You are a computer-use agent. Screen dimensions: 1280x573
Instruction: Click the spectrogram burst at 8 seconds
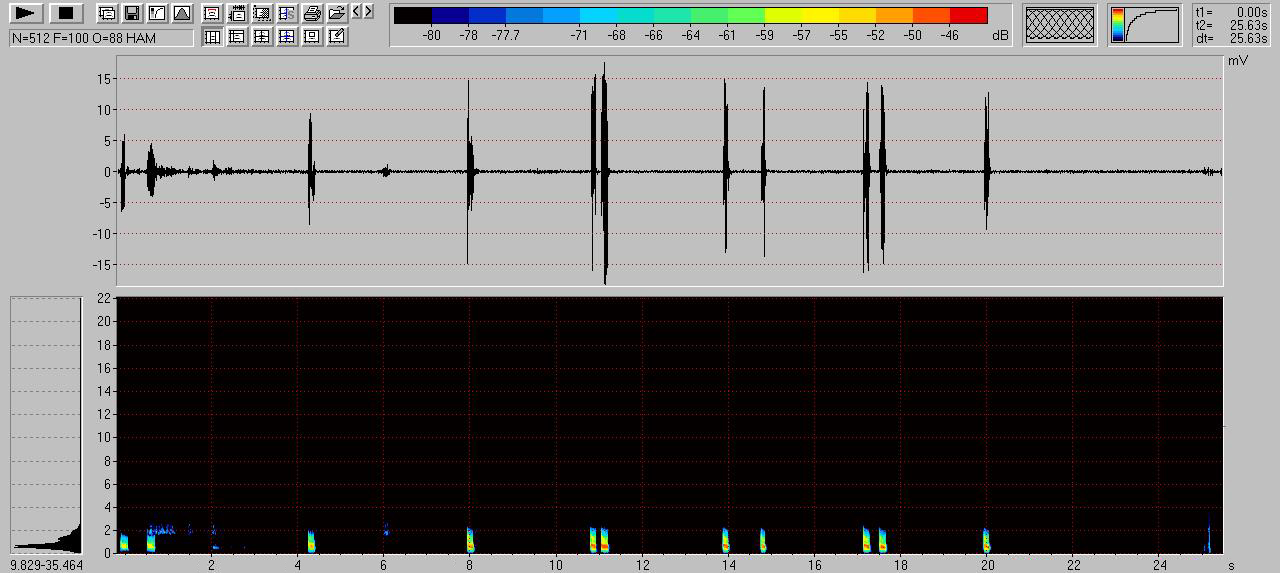pos(470,541)
